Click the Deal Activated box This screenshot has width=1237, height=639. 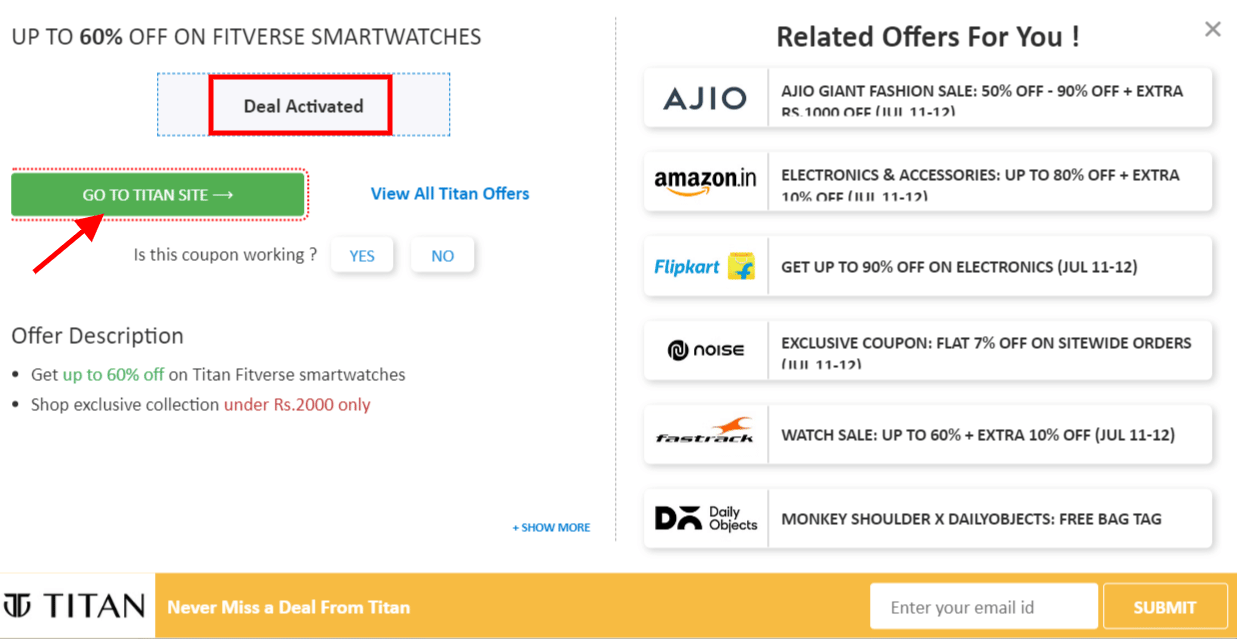tap(303, 106)
